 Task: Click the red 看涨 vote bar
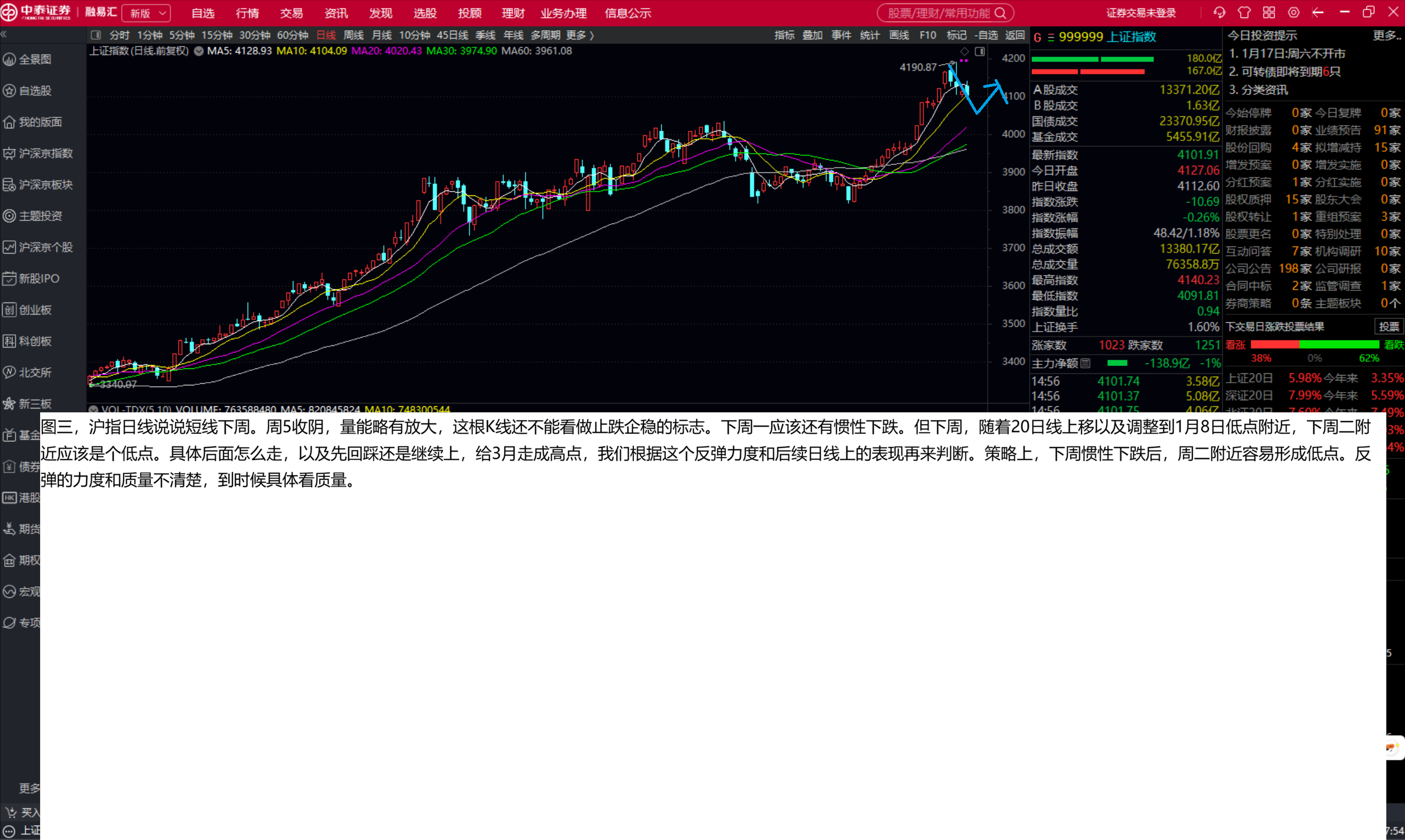[x=1274, y=344]
